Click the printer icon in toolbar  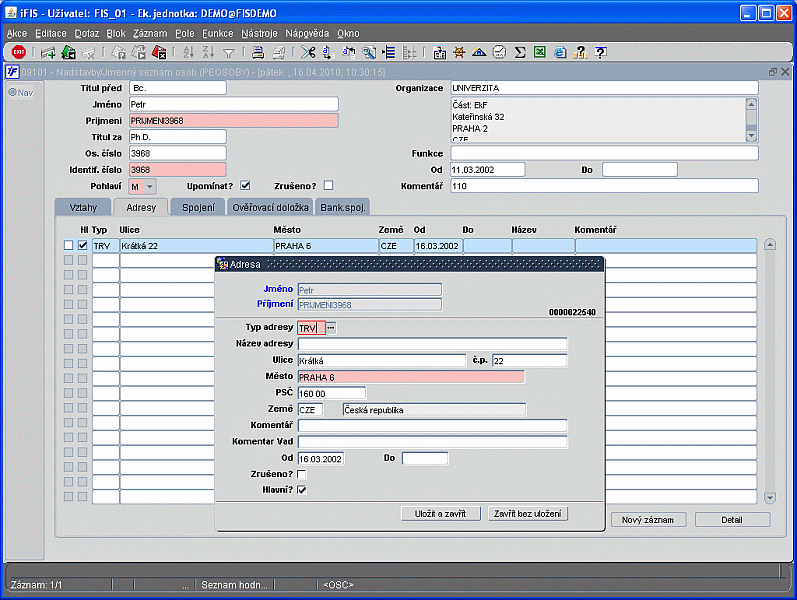(x=257, y=52)
